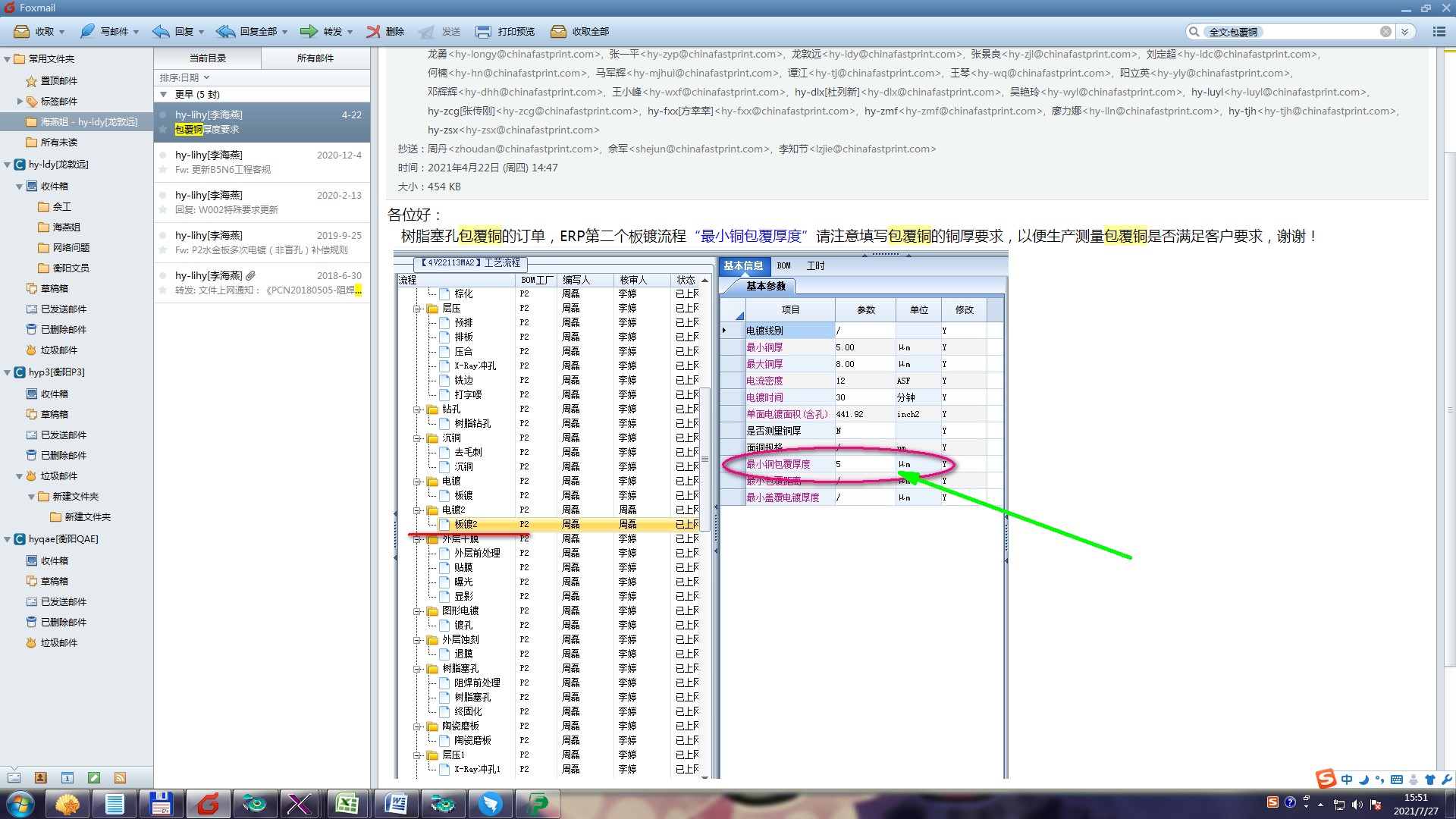
Task: Click the 删除 delete icon
Action: pos(373,31)
